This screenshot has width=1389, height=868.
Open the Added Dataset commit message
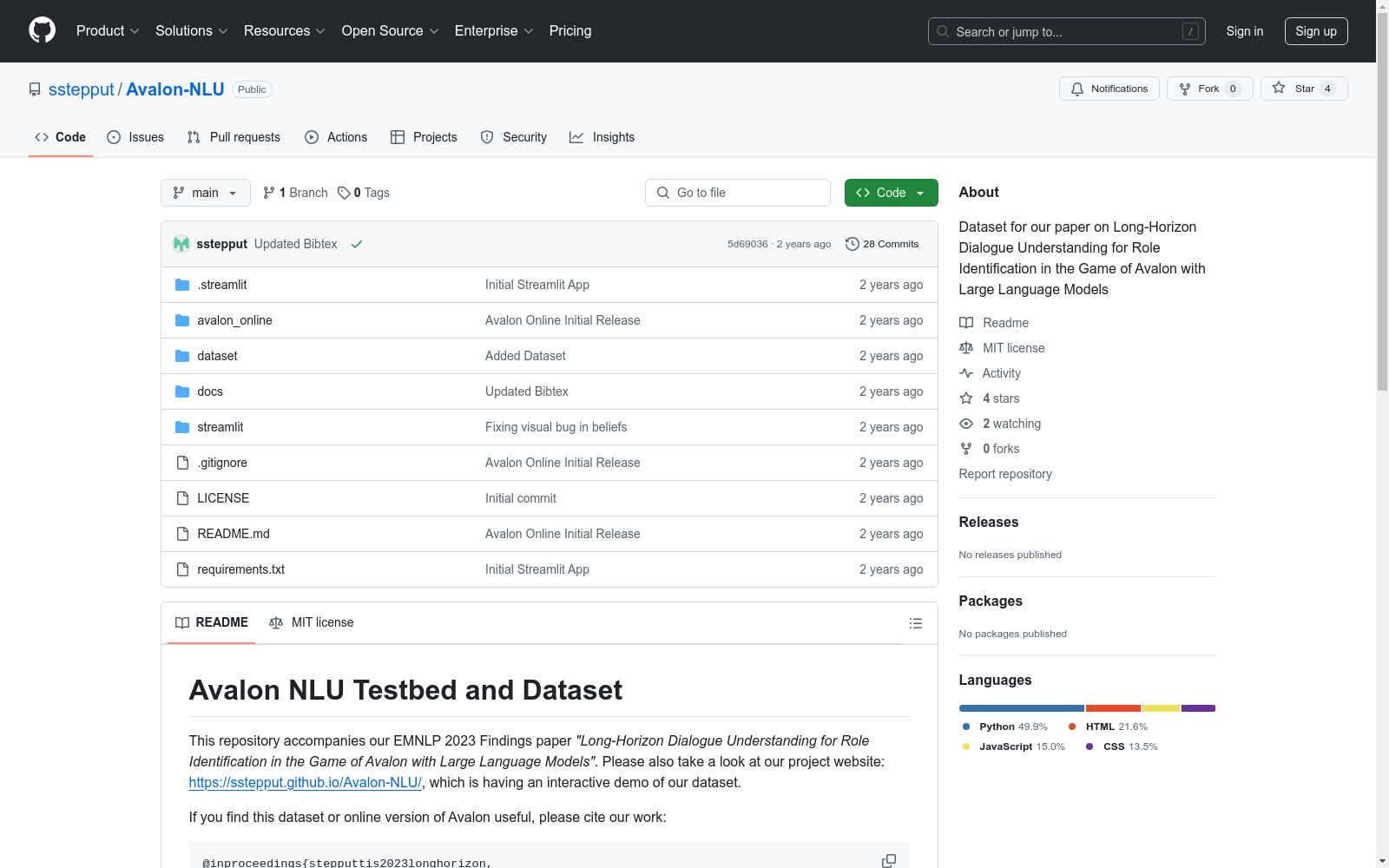coord(525,356)
